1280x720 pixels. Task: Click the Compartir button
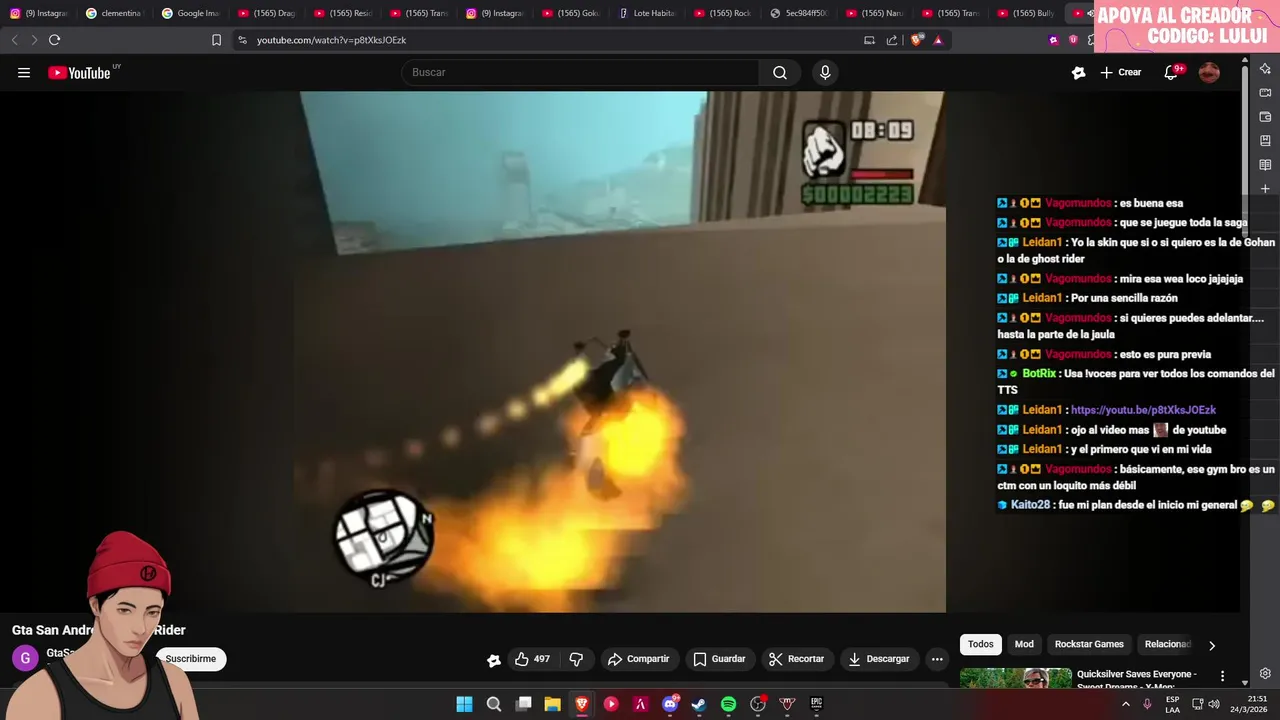pyautogui.click(x=639, y=659)
